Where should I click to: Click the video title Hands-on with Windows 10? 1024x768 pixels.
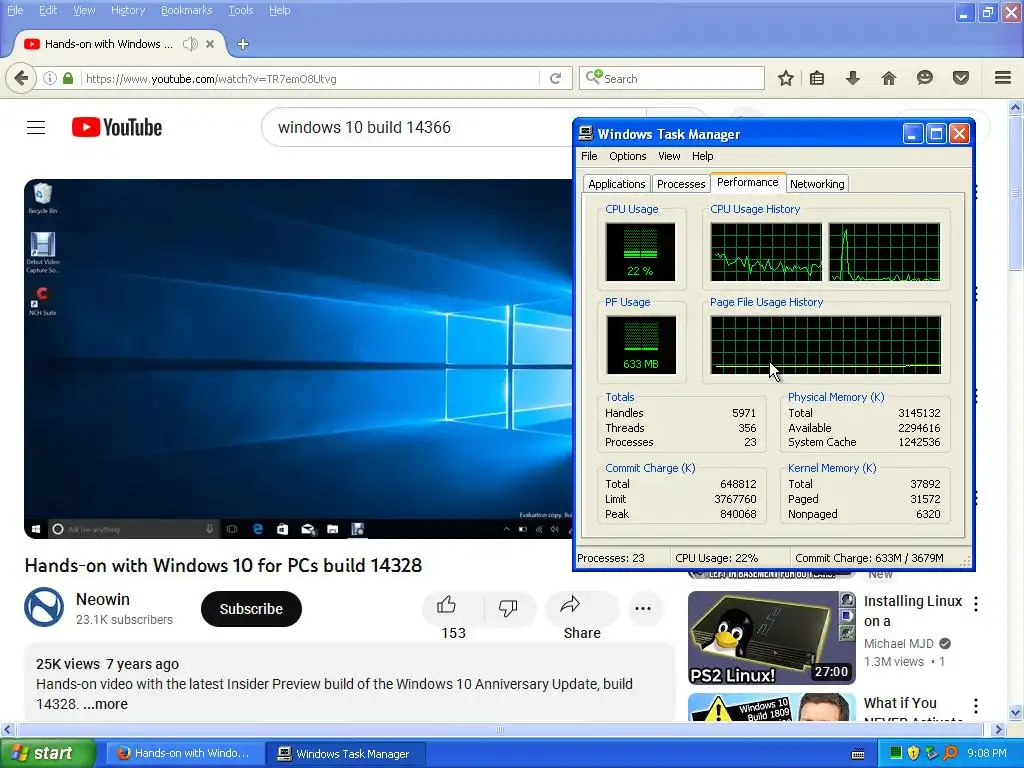point(223,566)
